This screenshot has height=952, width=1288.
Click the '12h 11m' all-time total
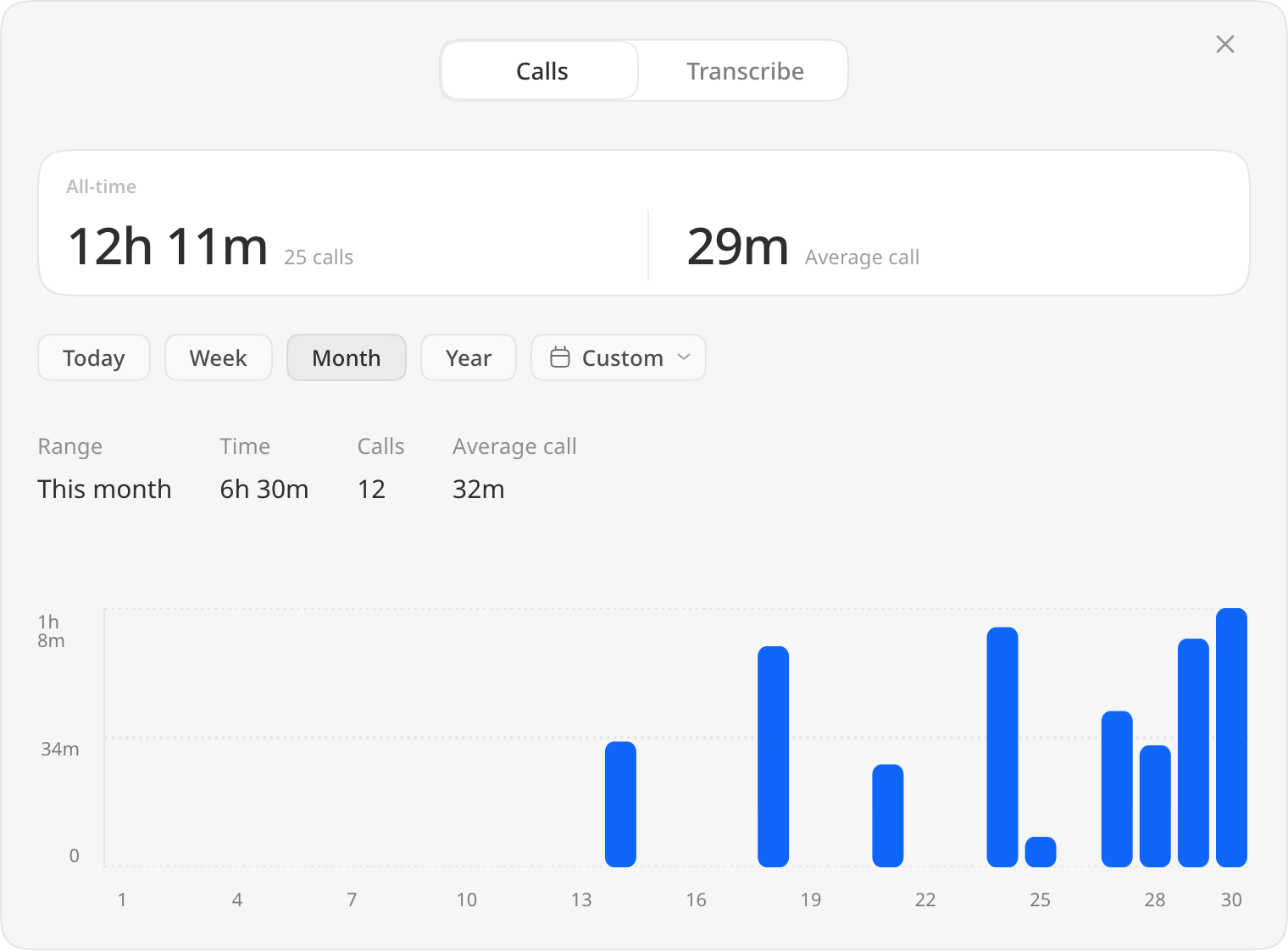click(x=168, y=247)
